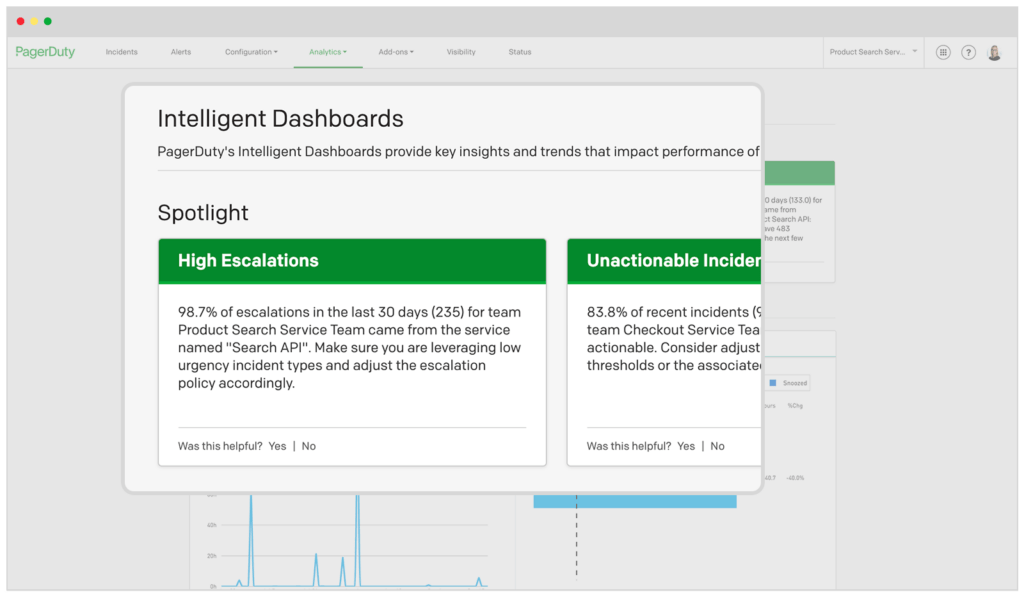Click No under High Escalations card
Screen dimensions: 1024x604
pos(308,446)
